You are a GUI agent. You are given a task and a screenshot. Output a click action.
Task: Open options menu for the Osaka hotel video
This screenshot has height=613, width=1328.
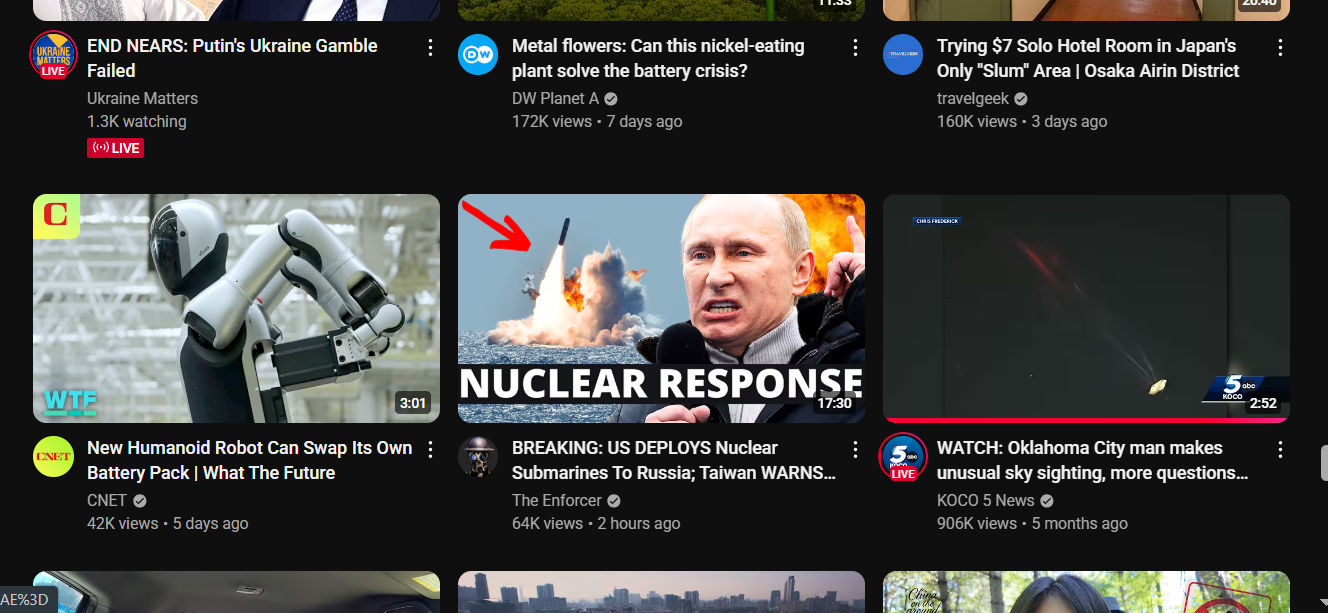(x=1280, y=47)
